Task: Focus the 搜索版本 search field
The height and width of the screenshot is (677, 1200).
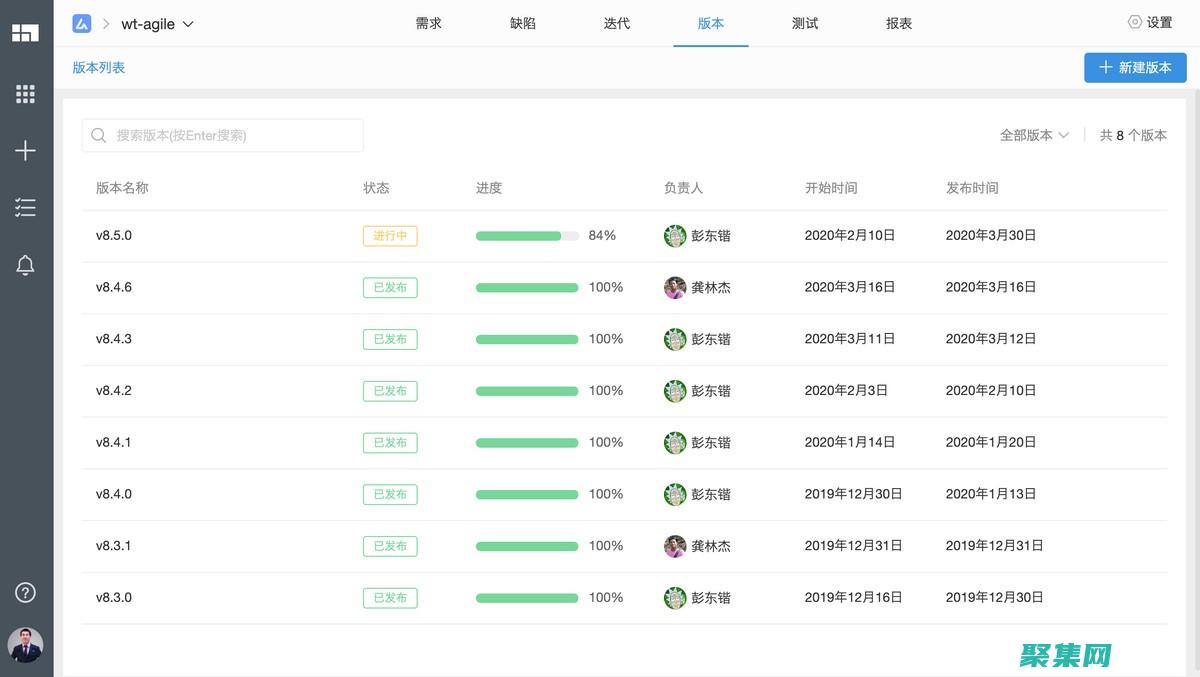Action: click(235, 135)
